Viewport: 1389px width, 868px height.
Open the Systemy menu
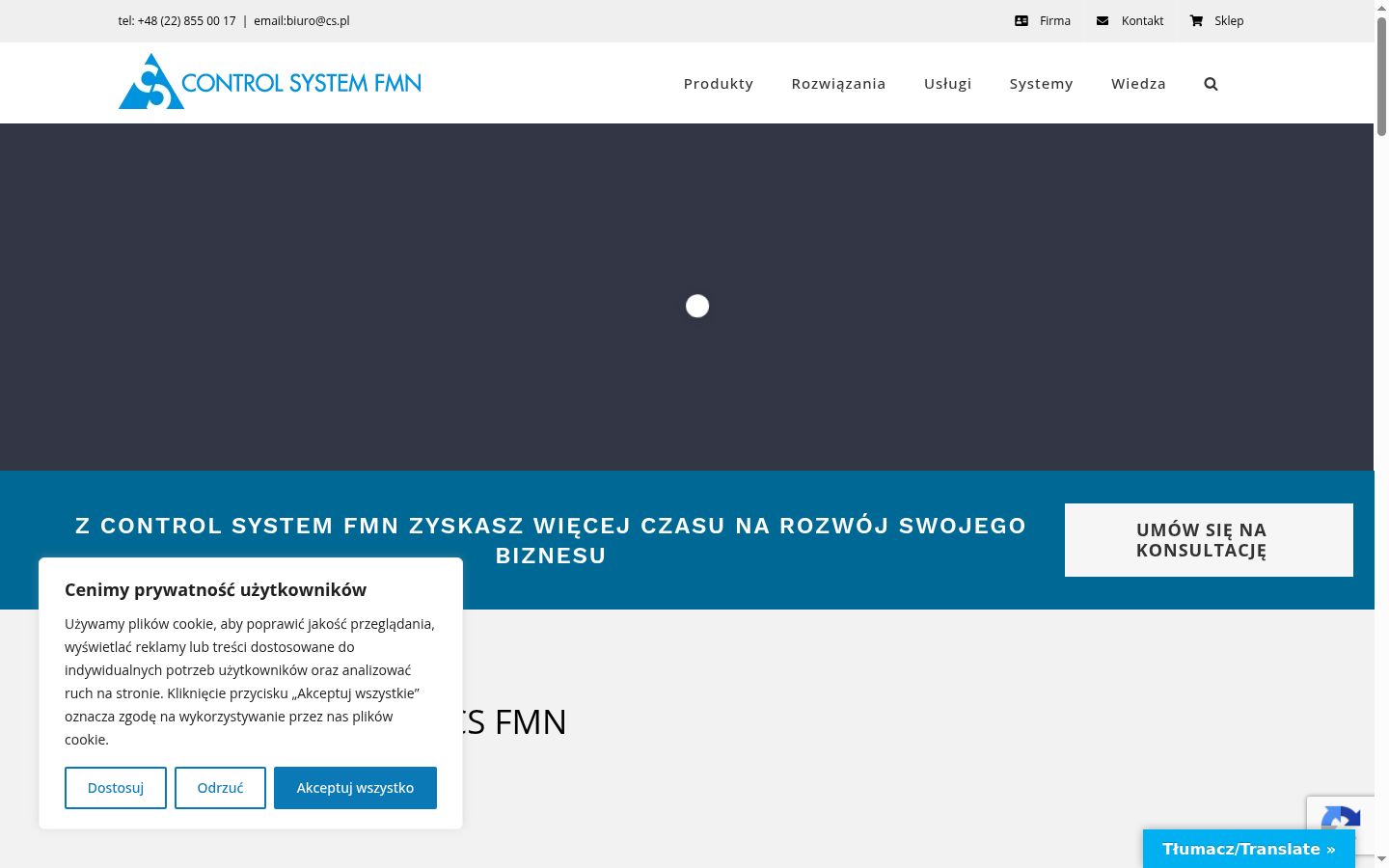click(x=1041, y=84)
